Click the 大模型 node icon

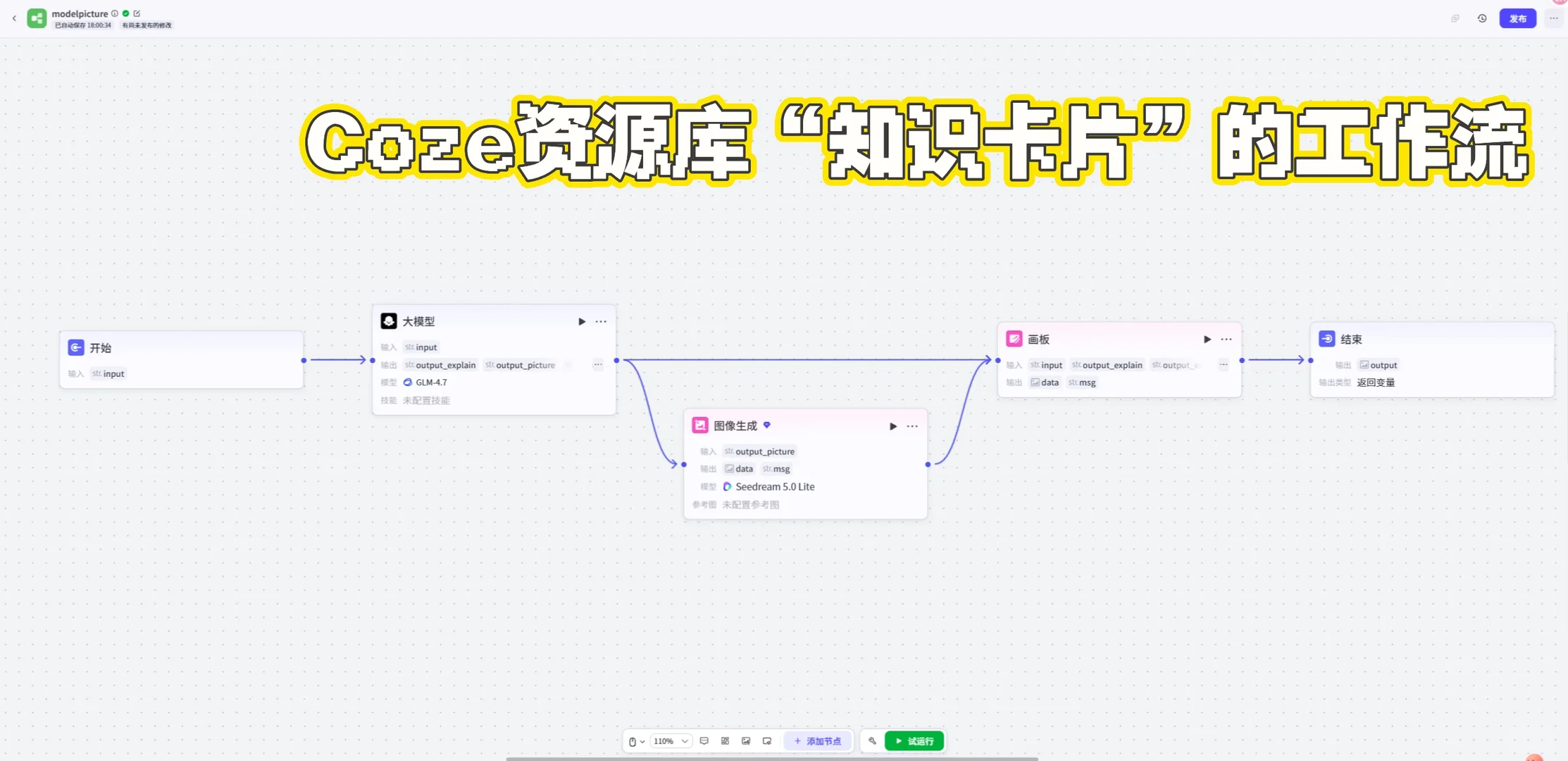point(389,321)
